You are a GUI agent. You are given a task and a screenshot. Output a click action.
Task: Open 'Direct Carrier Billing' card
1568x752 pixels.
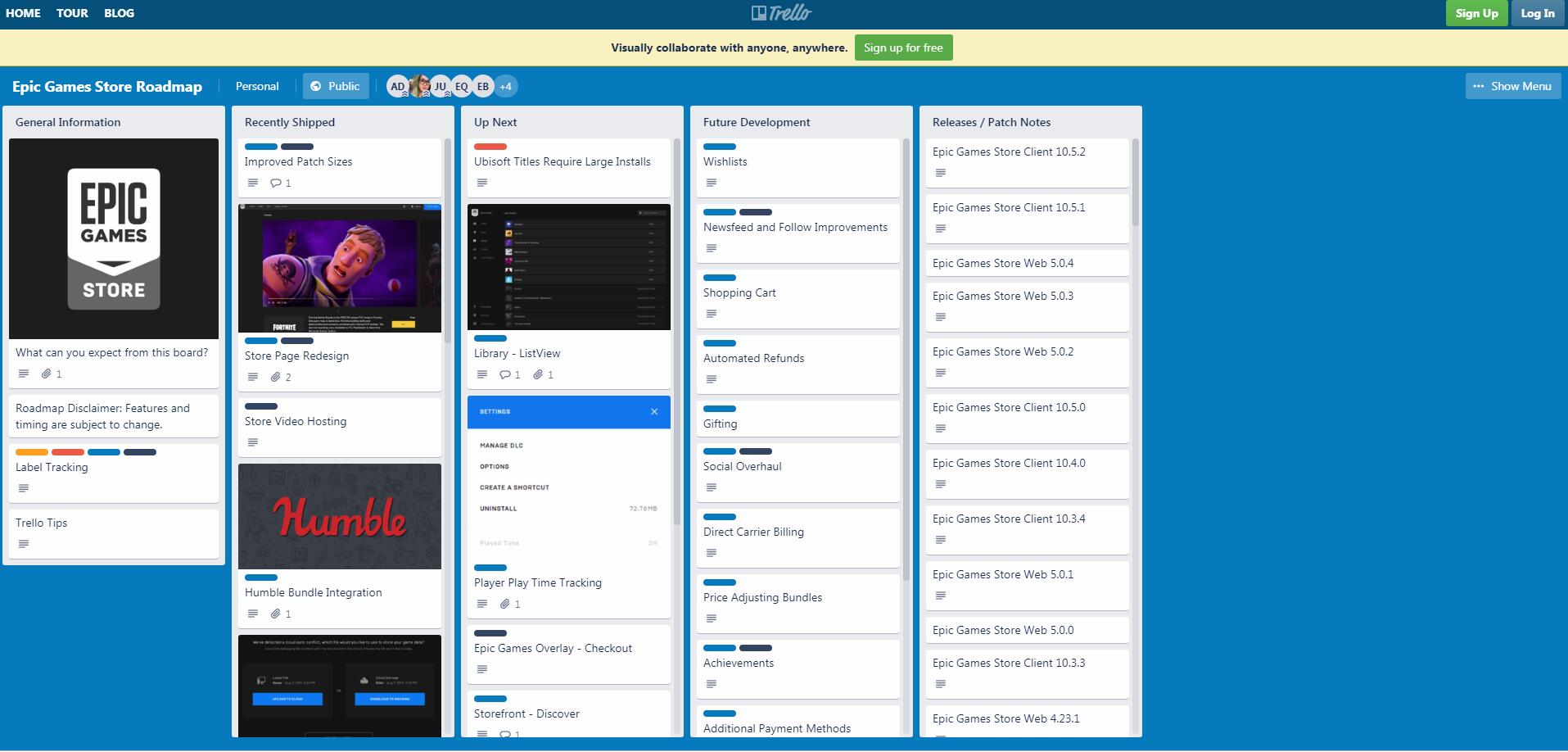click(x=798, y=538)
